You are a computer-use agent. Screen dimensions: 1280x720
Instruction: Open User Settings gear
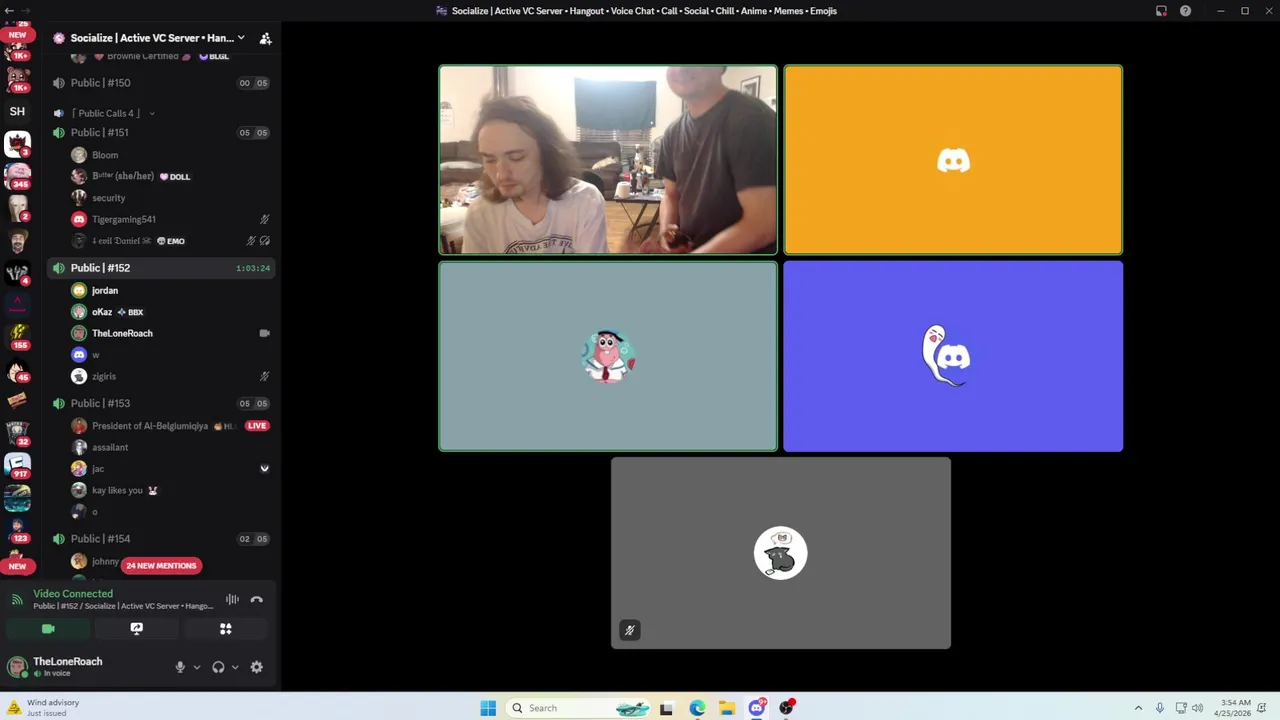coord(257,667)
